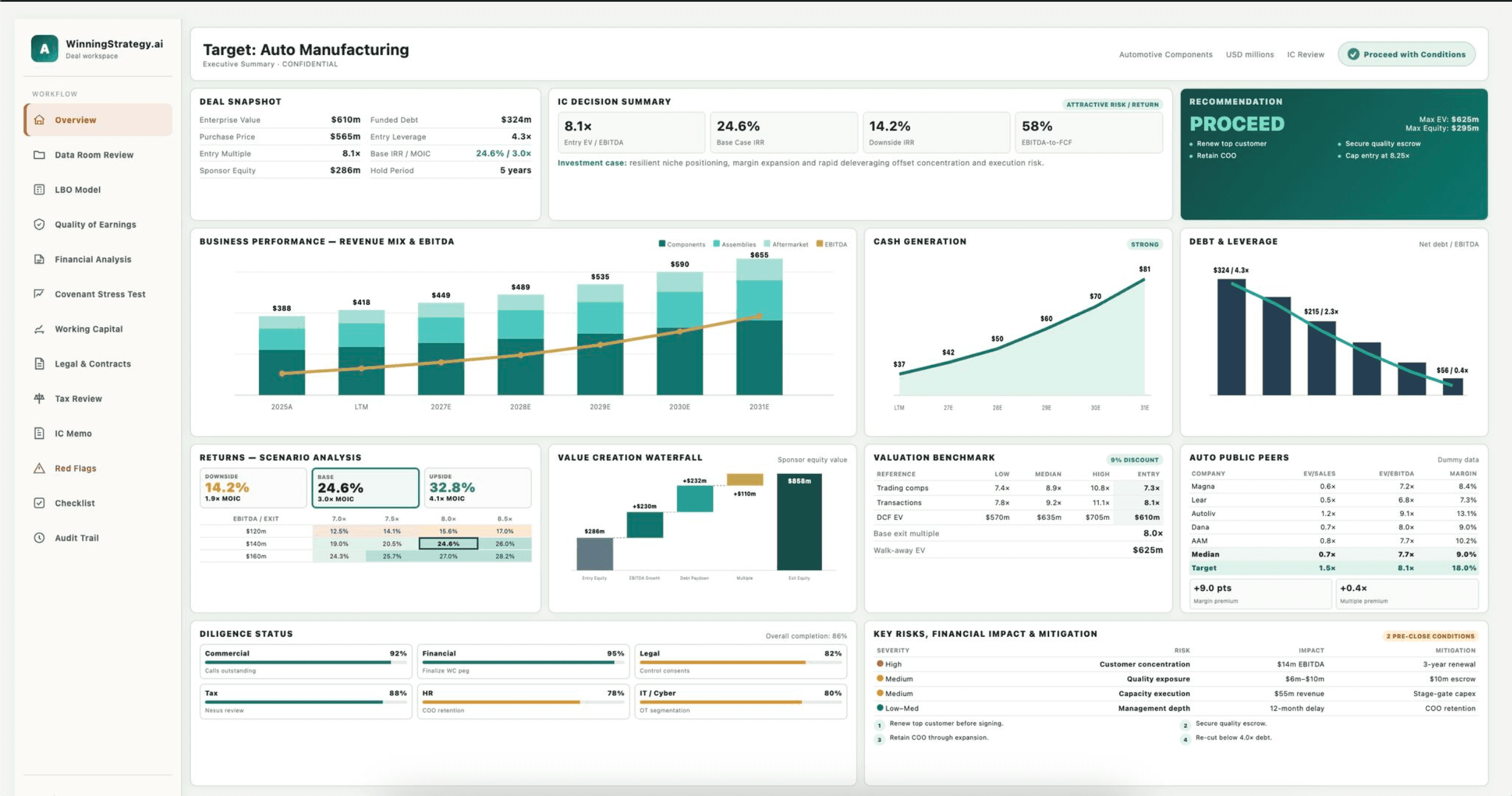Click the USD millions header label
Image resolution: width=1512 pixels, height=796 pixels.
pyautogui.click(x=1249, y=54)
